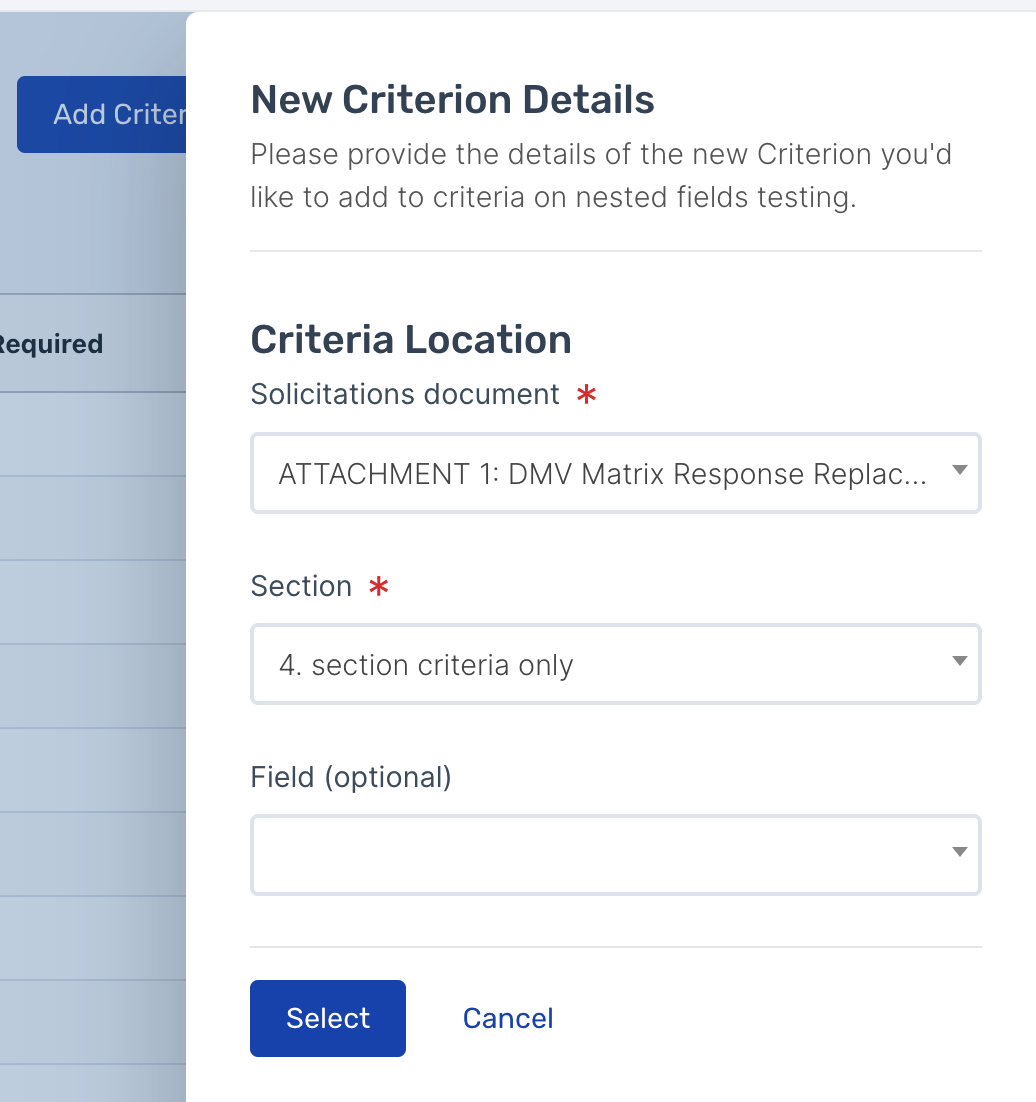Click the New Criterion Details heading
Viewport: 1036px width, 1102px height.
point(452,100)
